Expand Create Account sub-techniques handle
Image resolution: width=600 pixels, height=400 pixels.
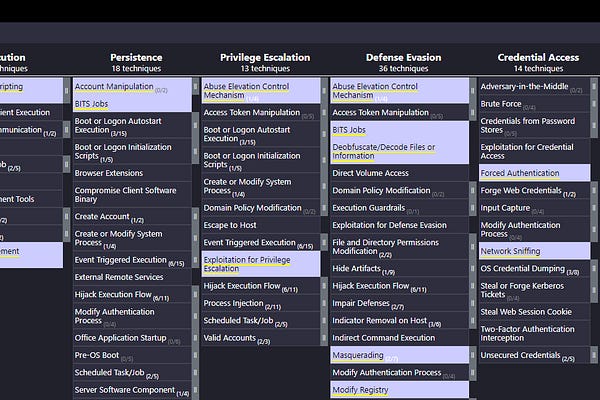(x=196, y=216)
